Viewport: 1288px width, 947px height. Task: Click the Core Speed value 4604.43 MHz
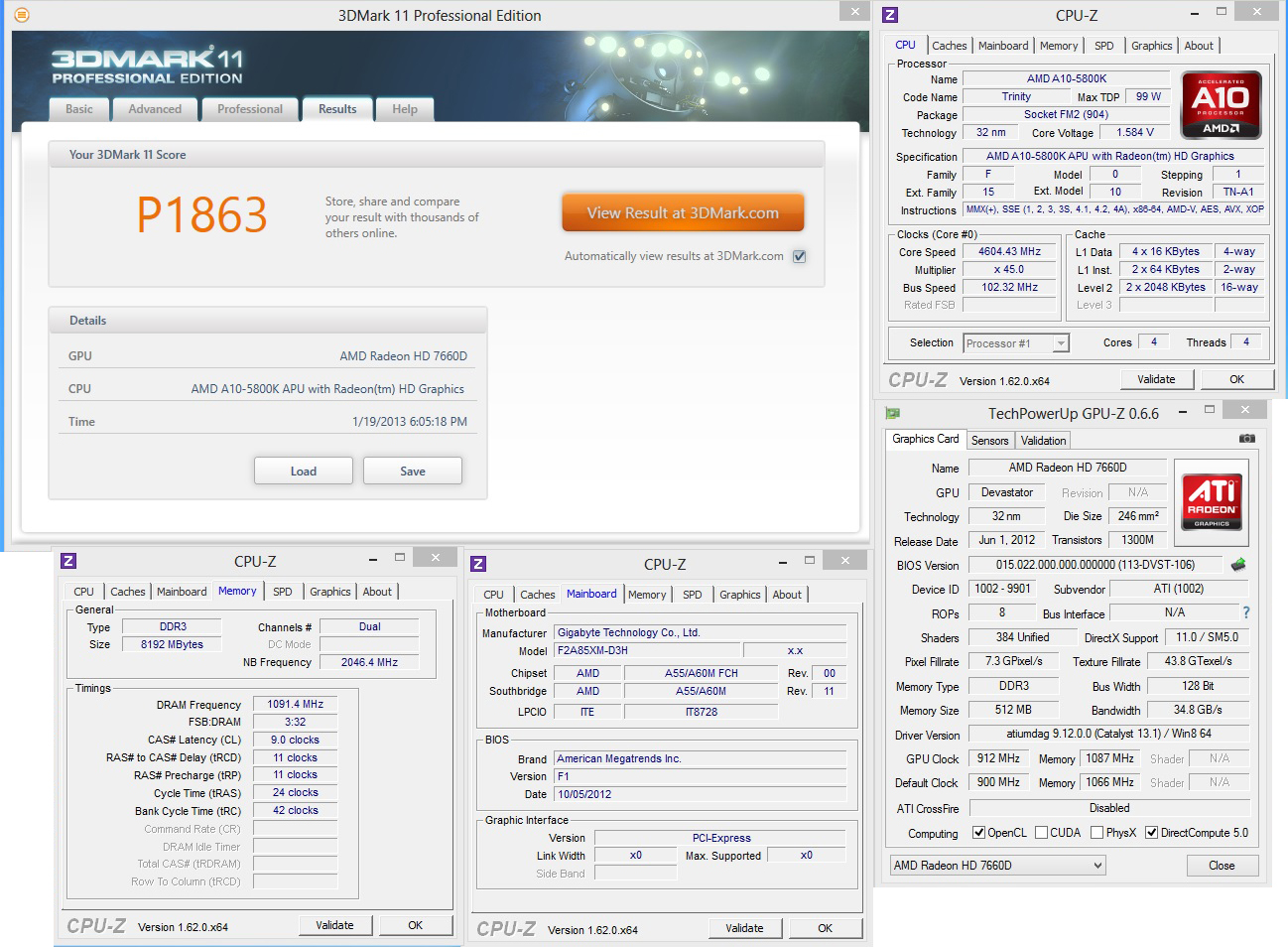(x=1010, y=252)
